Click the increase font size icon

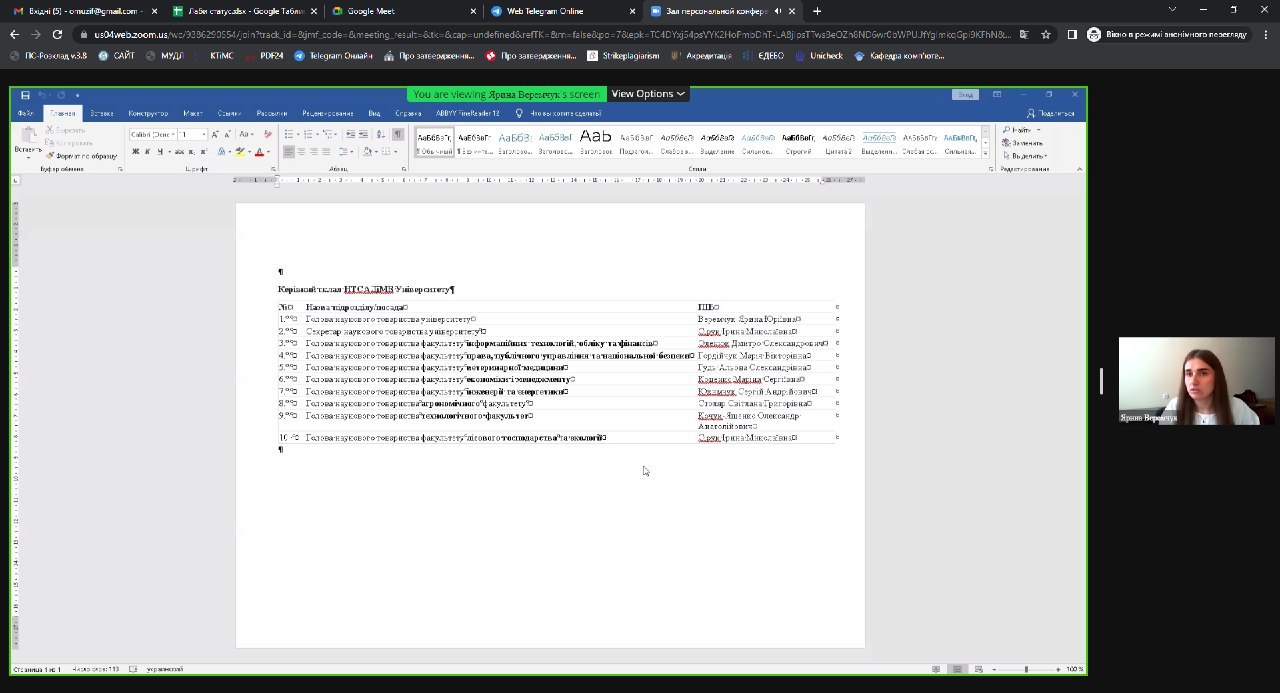coord(214,134)
